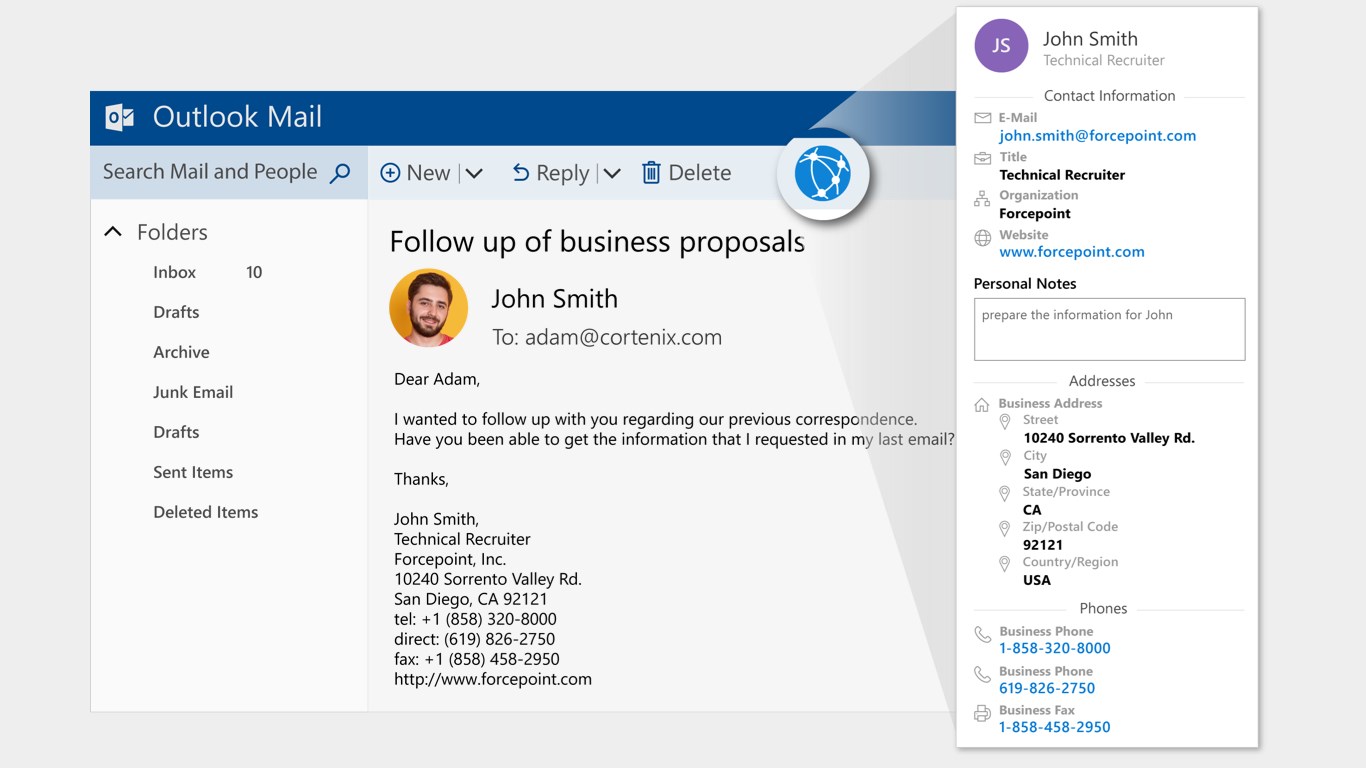Click the Search Mail and People field
Screen dimensions: 1366x768
coord(210,172)
